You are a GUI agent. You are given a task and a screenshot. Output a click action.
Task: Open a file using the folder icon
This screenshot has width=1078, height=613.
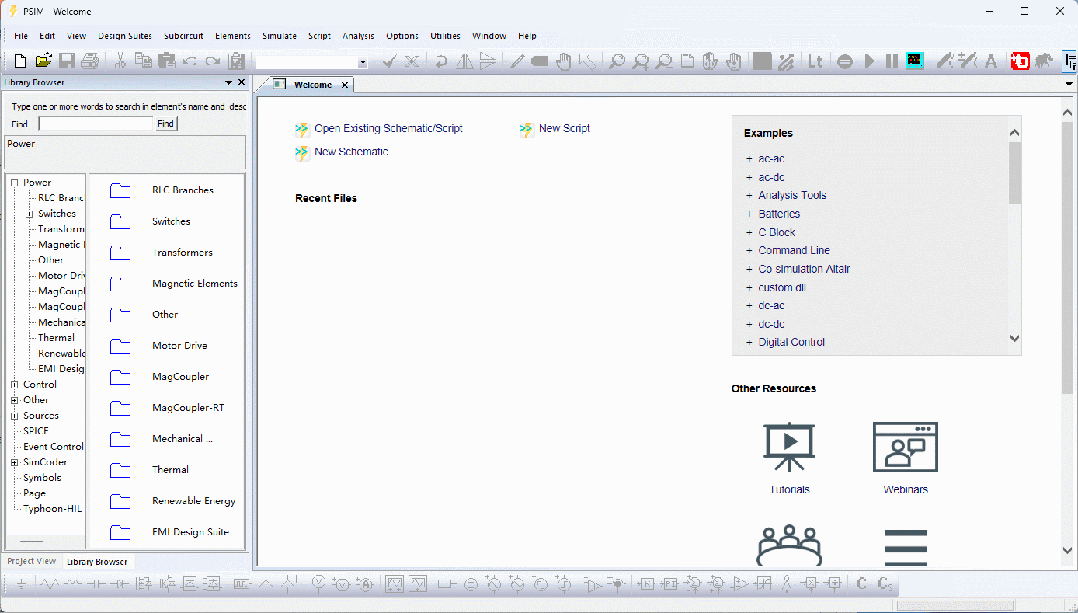pos(43,61)
